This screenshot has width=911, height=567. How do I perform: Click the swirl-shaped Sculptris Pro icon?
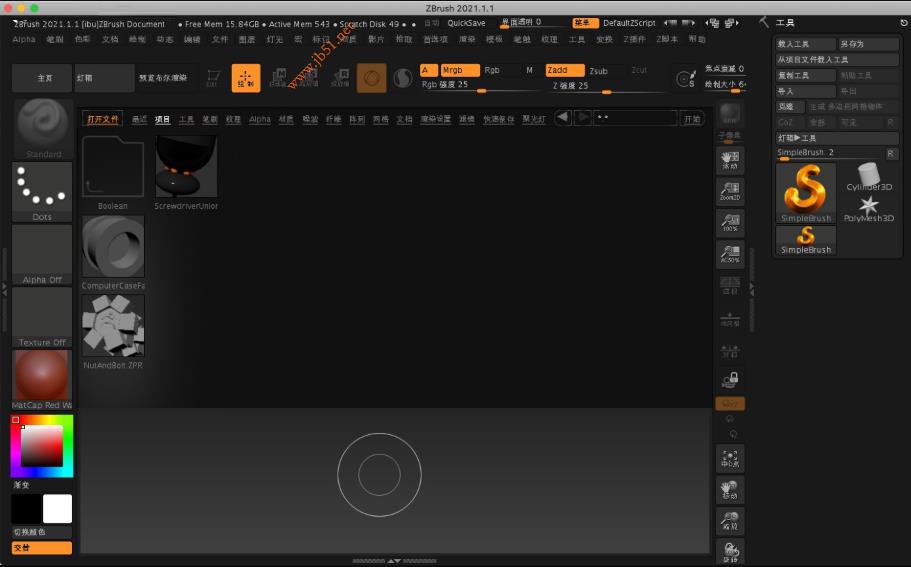(x=403, y=78)
